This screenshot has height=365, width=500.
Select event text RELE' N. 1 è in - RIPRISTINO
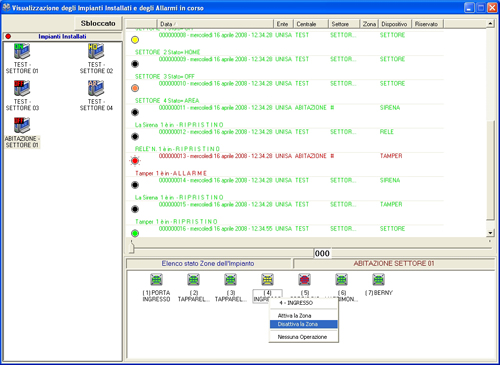[177, 149]
